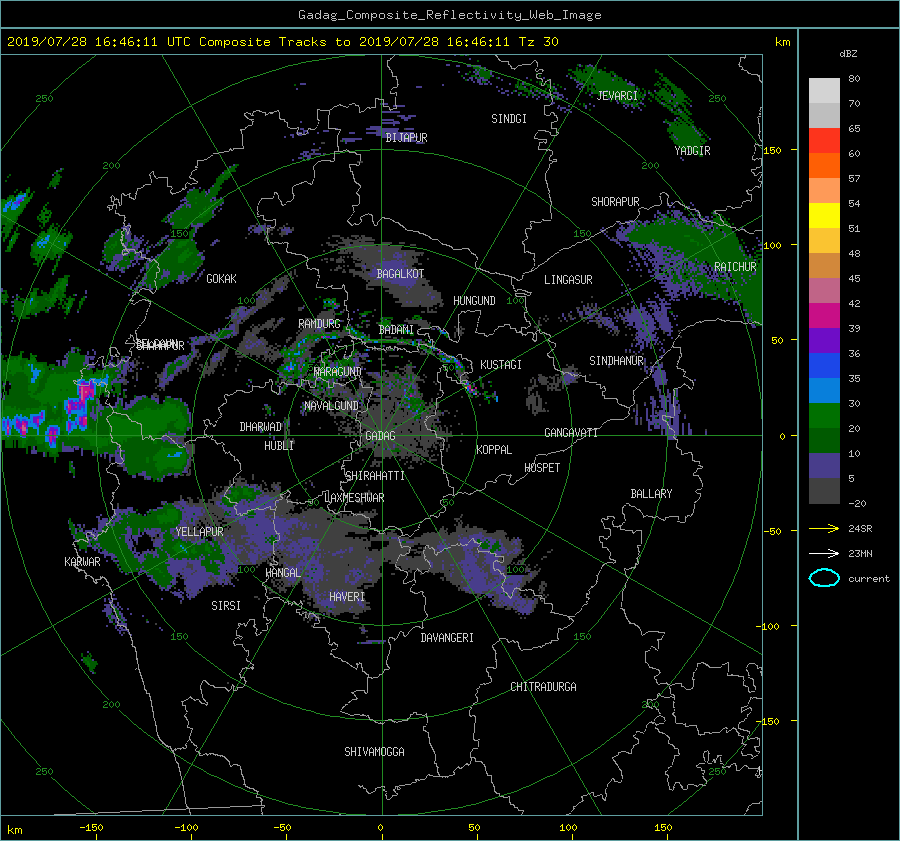Click the BADAMI city label
900x841 pixels.
point(396,330)
